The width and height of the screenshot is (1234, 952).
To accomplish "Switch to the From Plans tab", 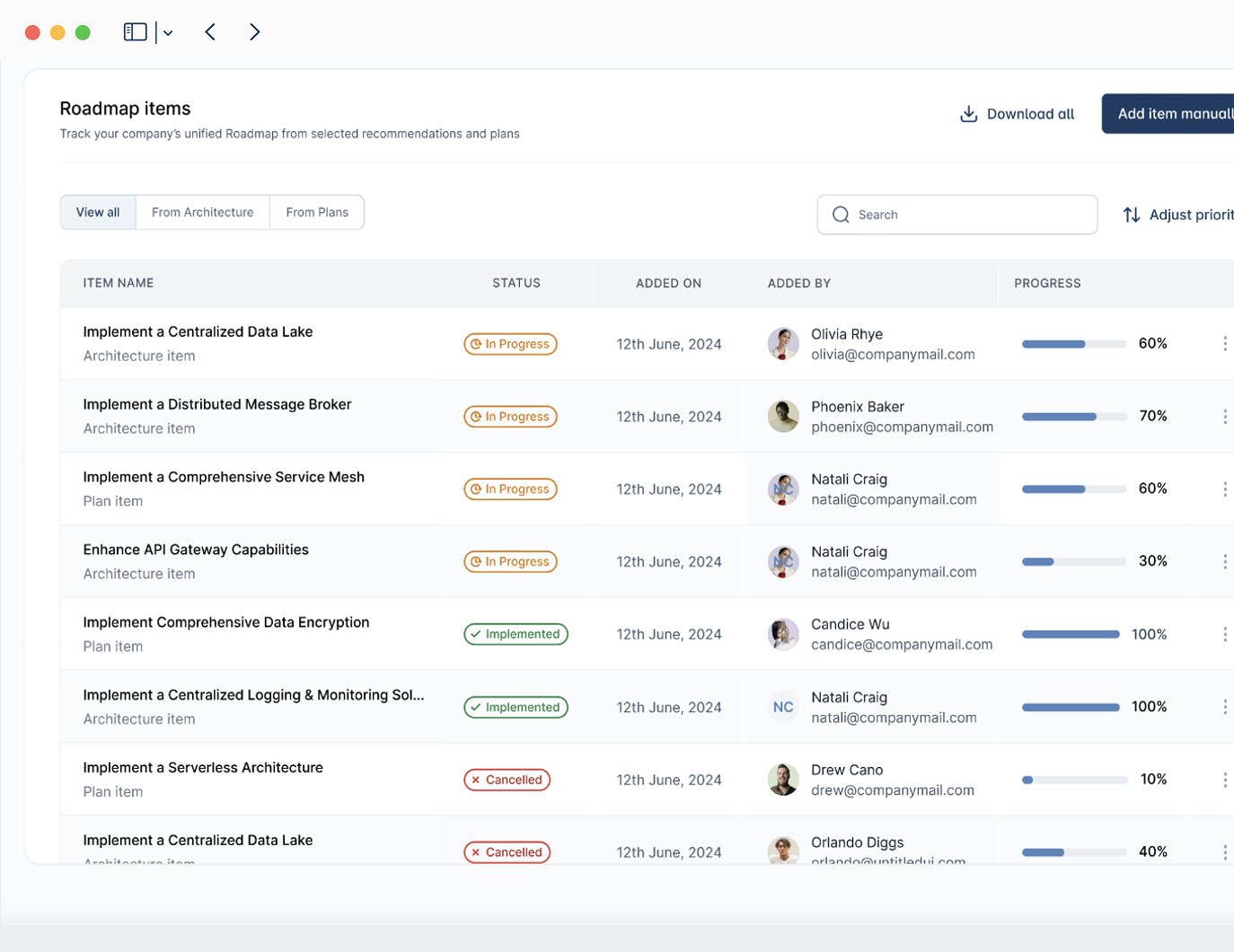I will [316, 212].
